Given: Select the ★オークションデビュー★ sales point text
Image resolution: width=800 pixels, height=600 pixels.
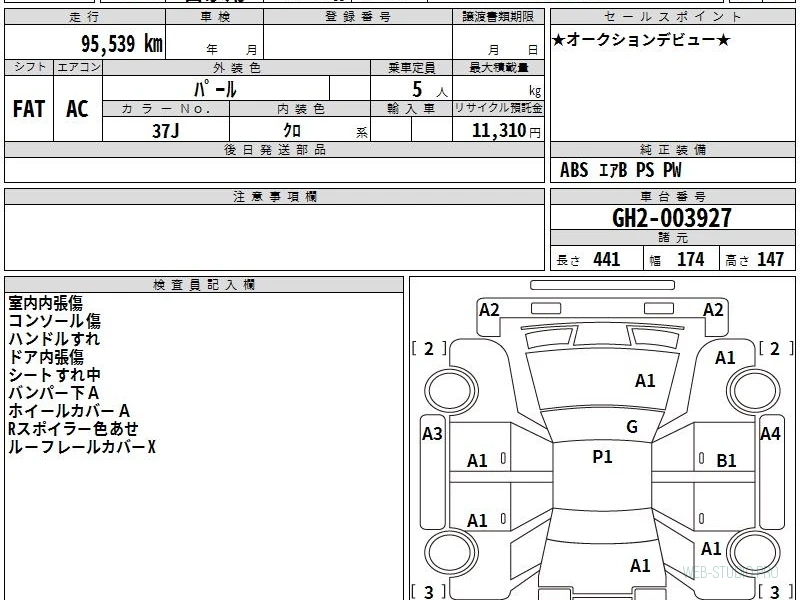Looking at the screenshot, I should tap(641, 40).
